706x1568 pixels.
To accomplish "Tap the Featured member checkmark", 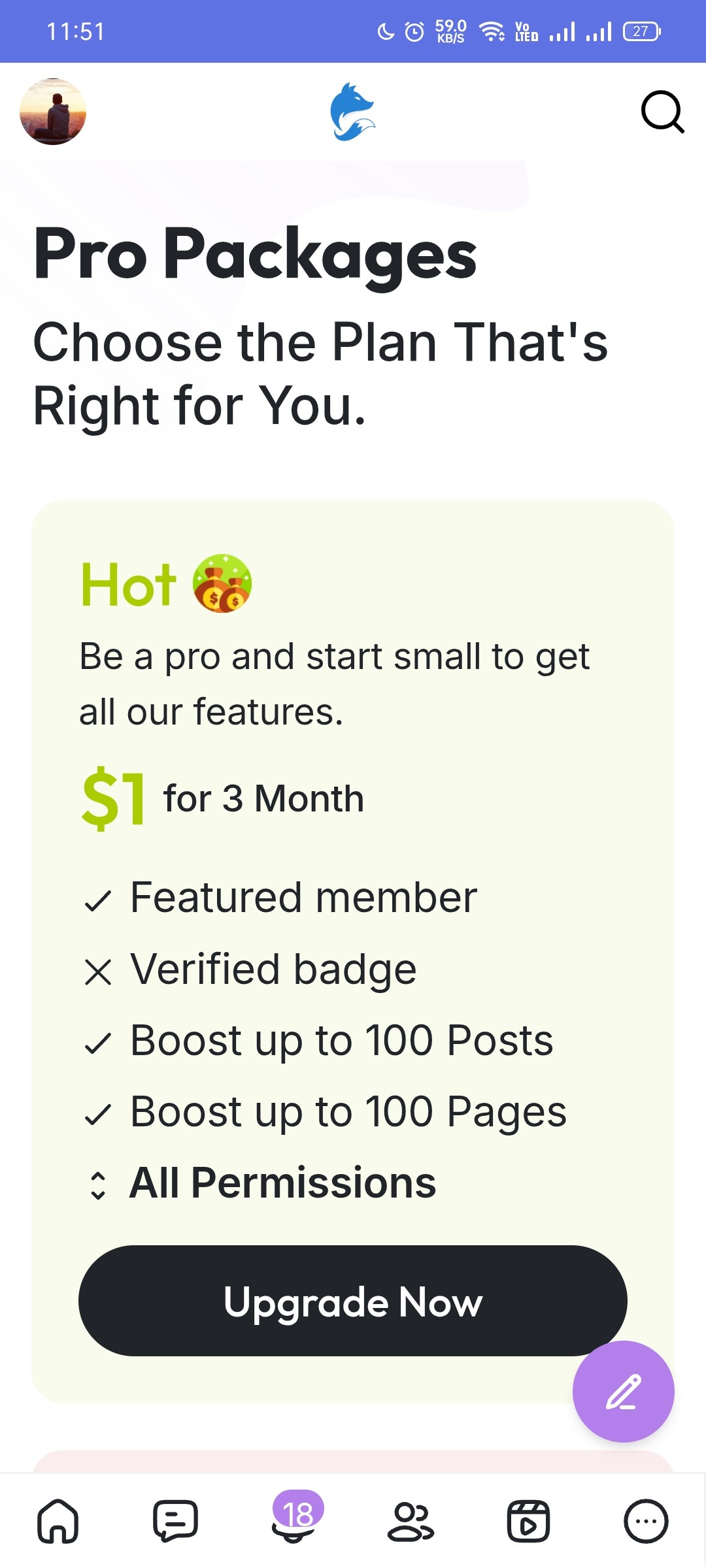I will pyautogui.click(x=98, y=902).
